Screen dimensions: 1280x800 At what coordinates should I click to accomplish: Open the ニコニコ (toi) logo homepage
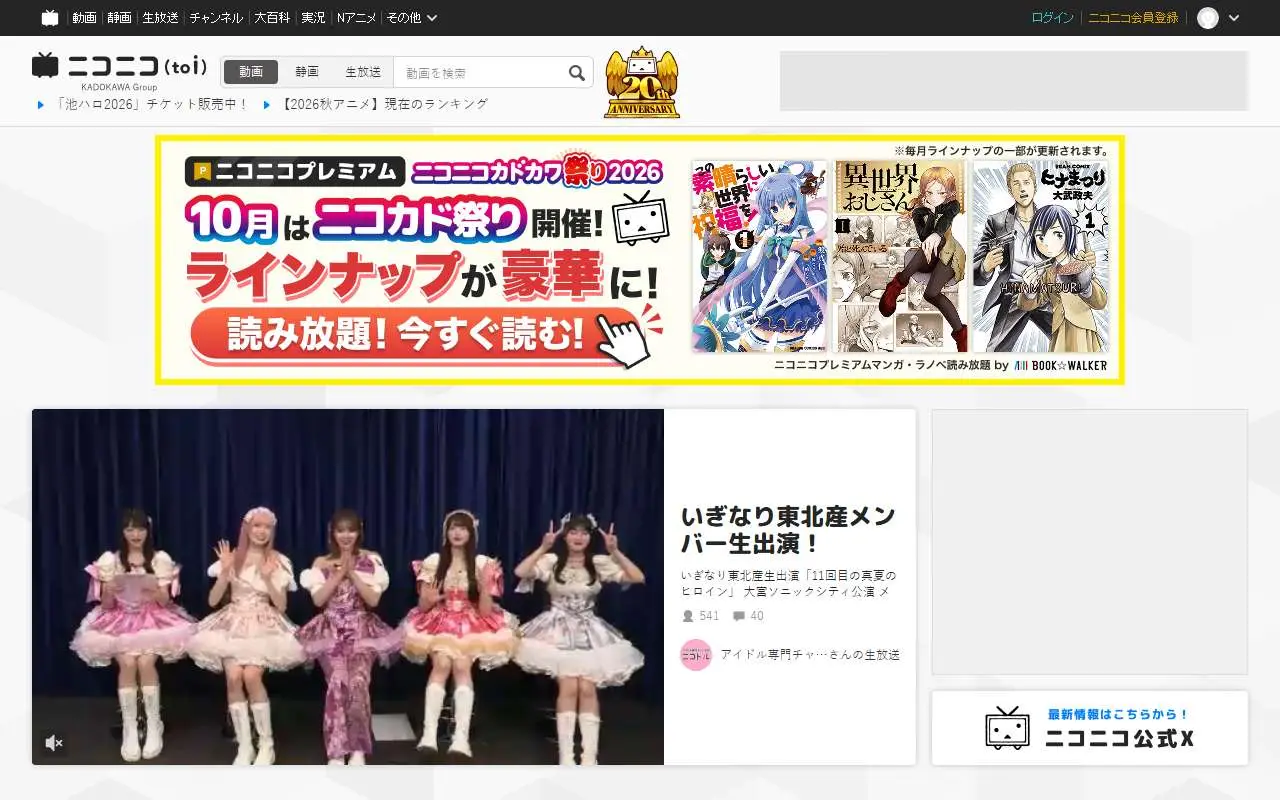click(120, 67)
